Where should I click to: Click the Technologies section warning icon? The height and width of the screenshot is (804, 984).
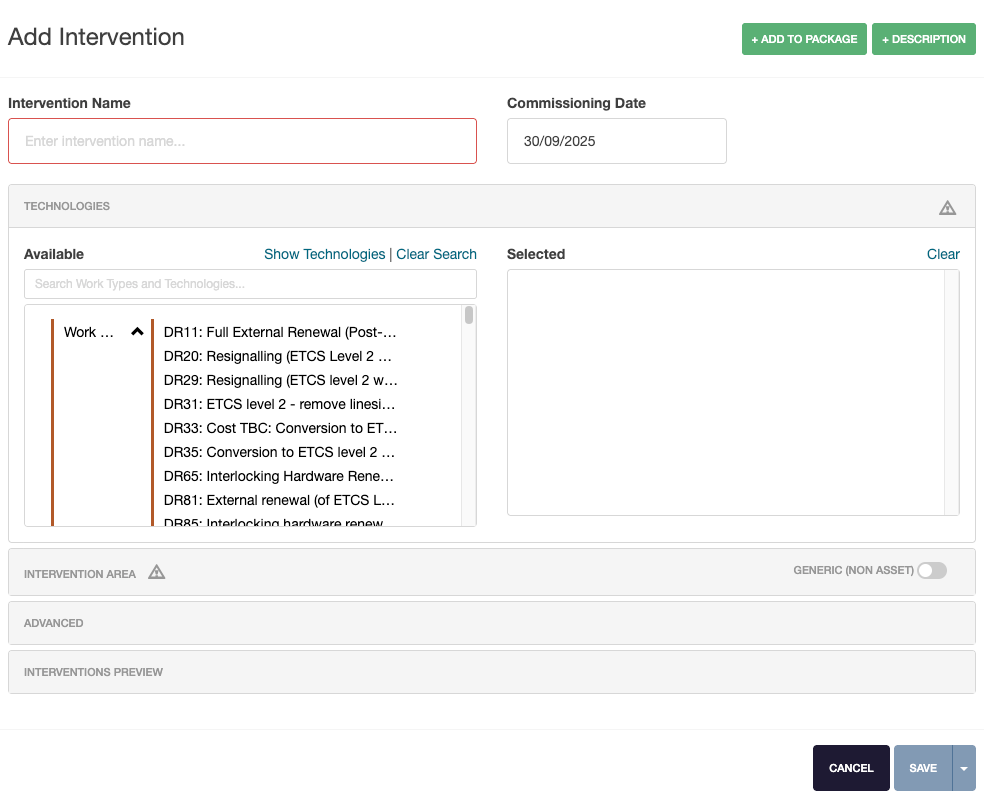tap(947, 207)
